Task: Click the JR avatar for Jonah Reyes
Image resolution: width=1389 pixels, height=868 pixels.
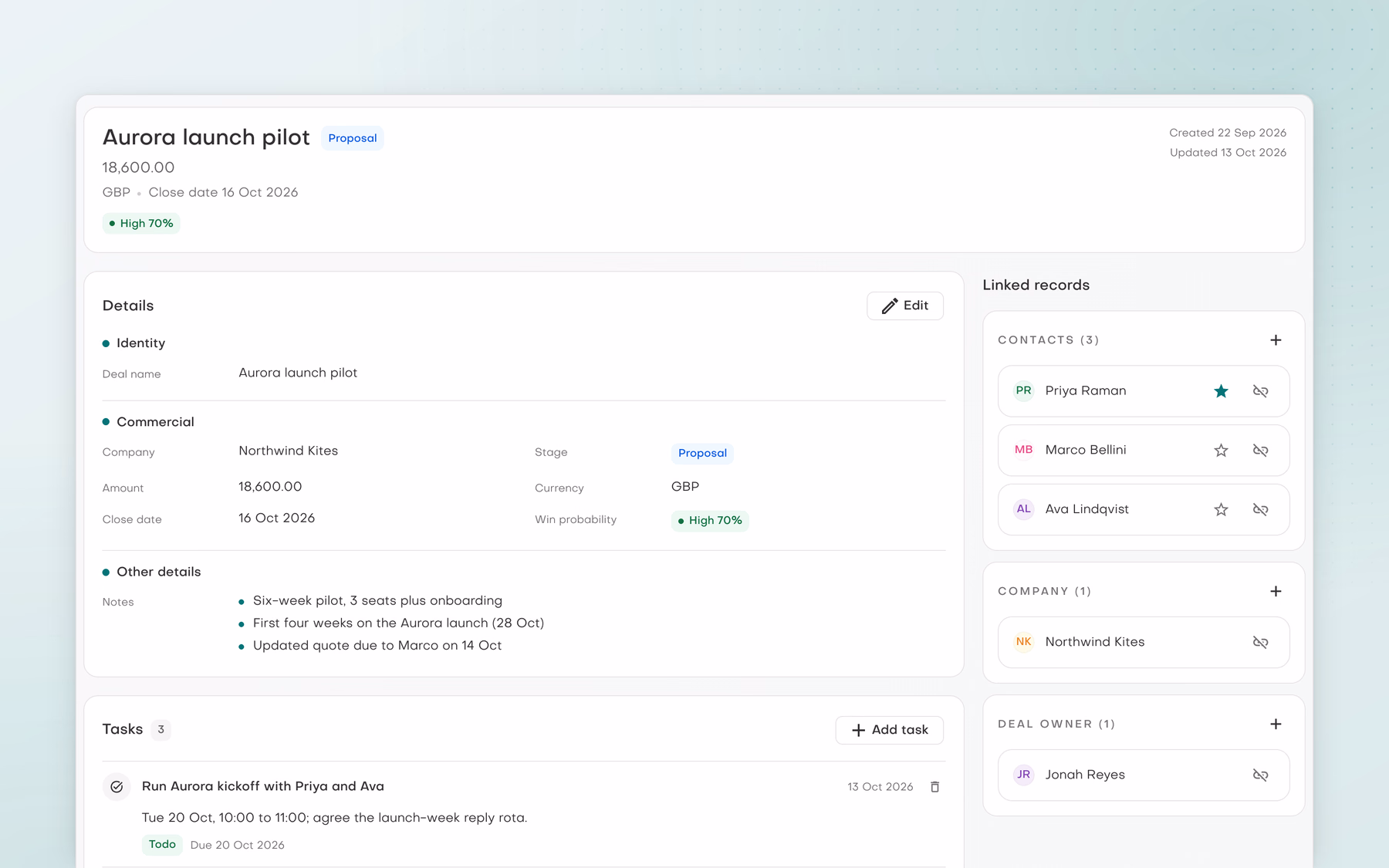Action: [1023, 775]
